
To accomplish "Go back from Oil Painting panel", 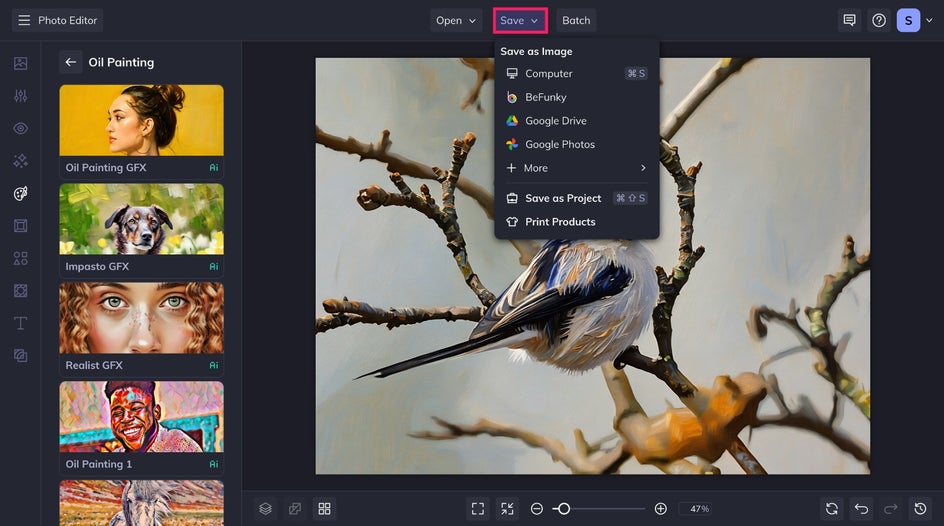I will tap(70, 62).
